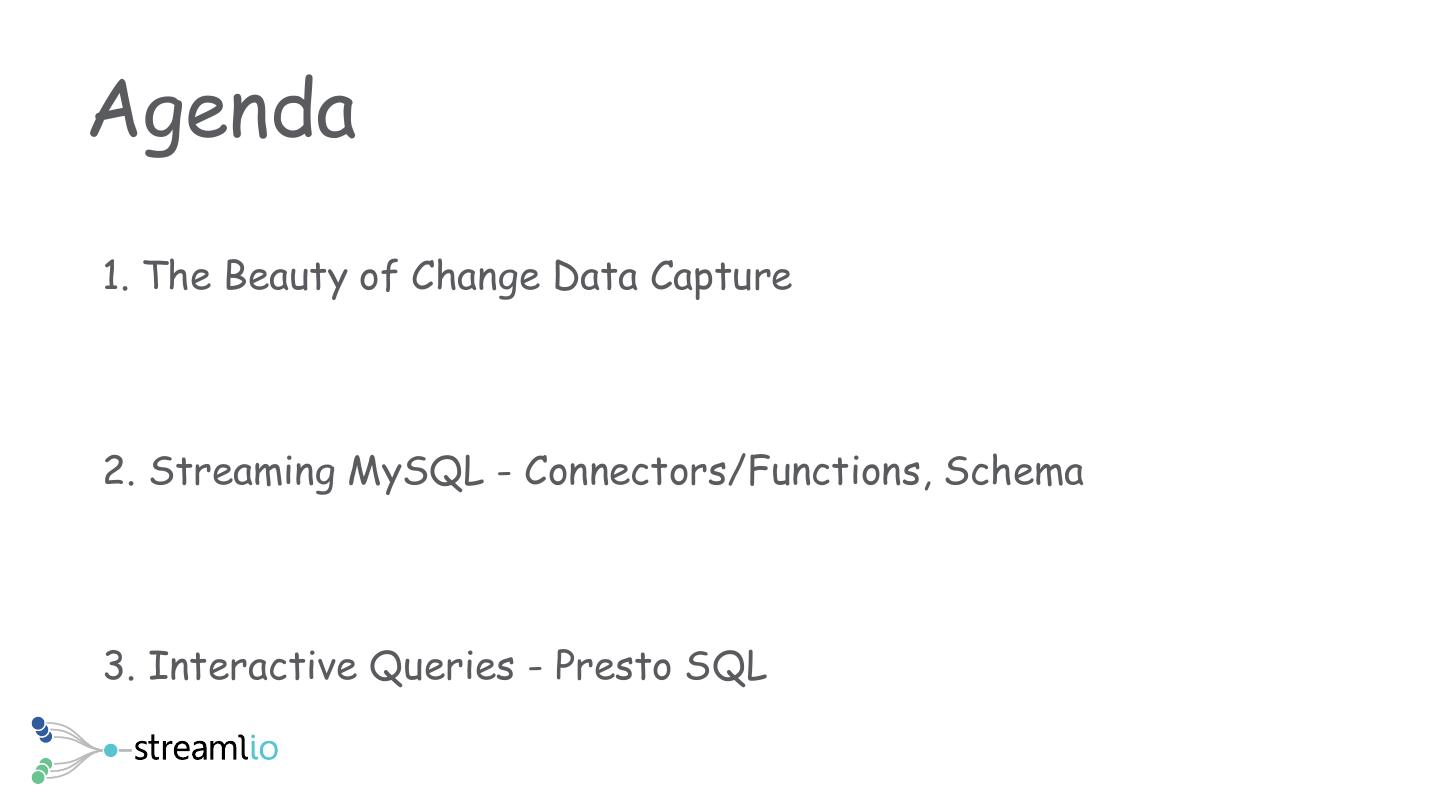Click 'The Beauty of Change Data Capture' item
This screenshot has height=810, width=1440.
(x=467, y=277)
